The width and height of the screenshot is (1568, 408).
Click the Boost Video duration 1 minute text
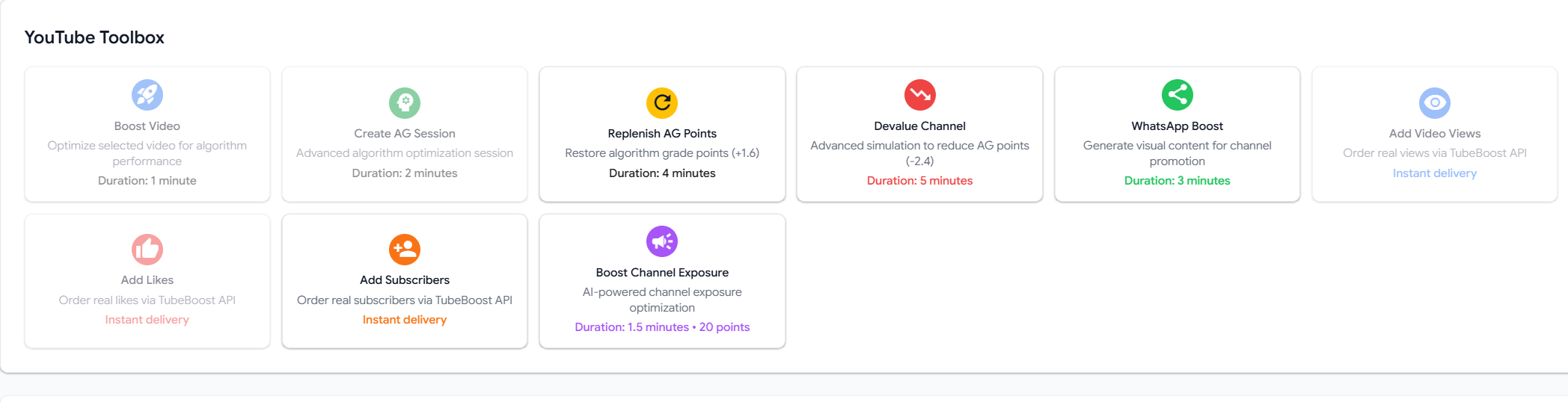[147, 181]
